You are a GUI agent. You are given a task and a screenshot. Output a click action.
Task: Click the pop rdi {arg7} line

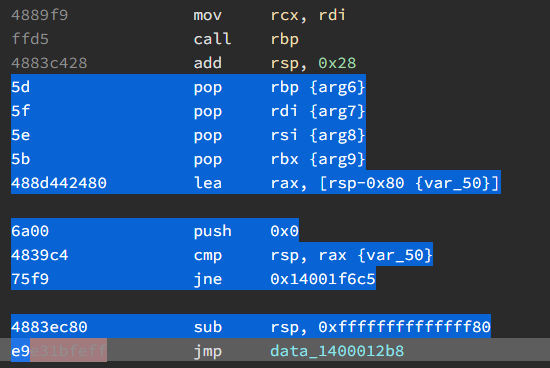[x=188, y=111]
